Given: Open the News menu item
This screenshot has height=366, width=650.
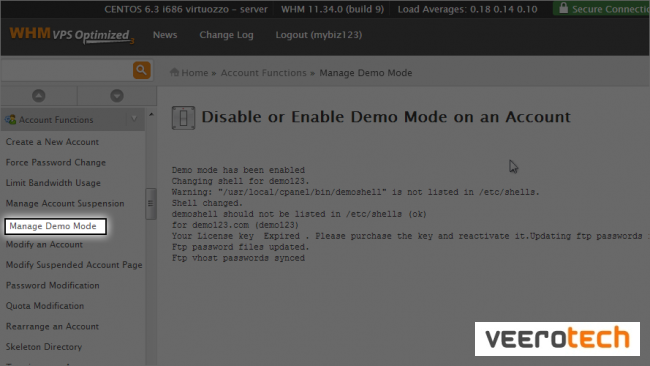Looking at the screenshot, I should pyautogui.click(x=165, y=35).
